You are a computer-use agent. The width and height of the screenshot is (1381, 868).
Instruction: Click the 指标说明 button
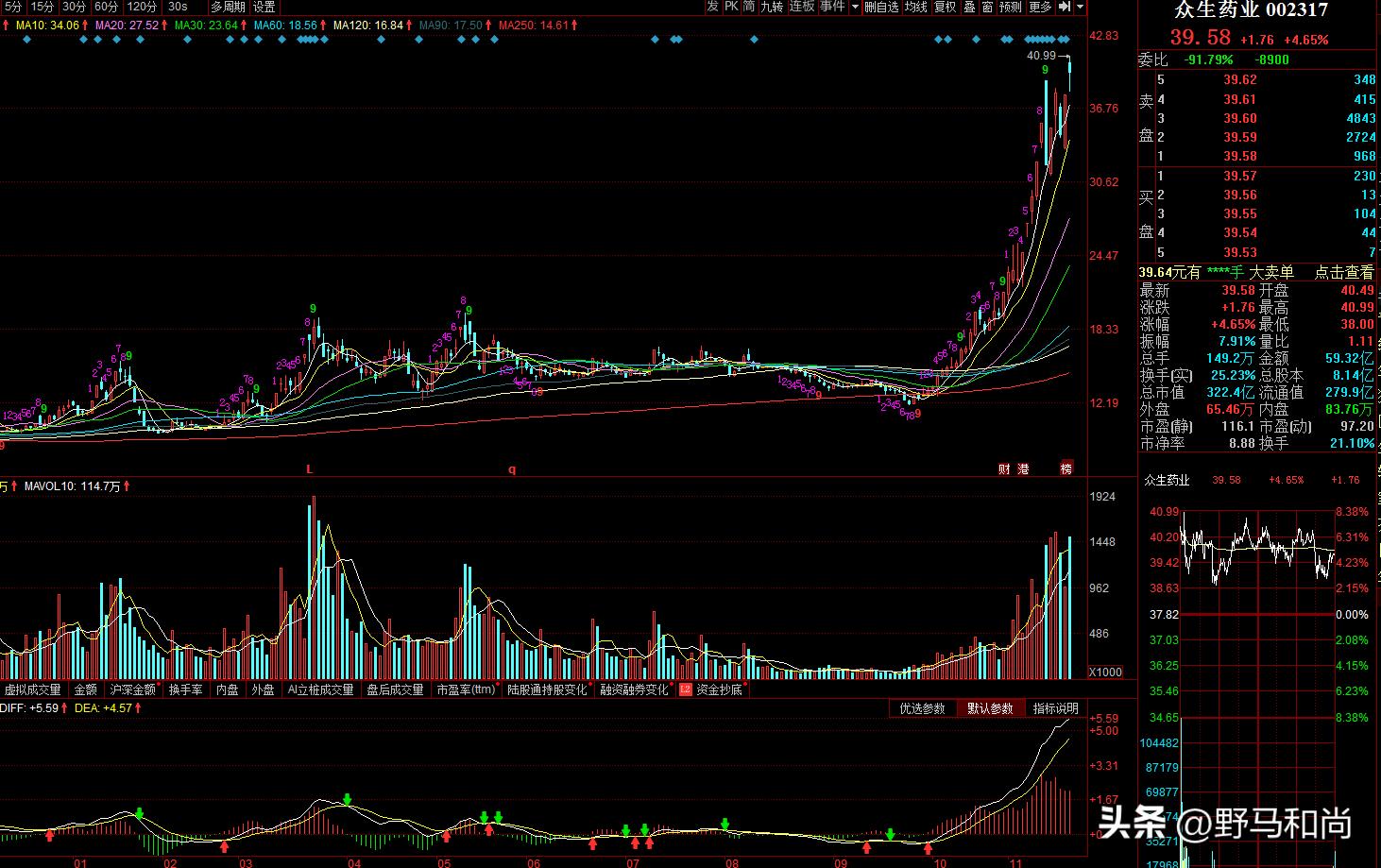(1055, 708)
